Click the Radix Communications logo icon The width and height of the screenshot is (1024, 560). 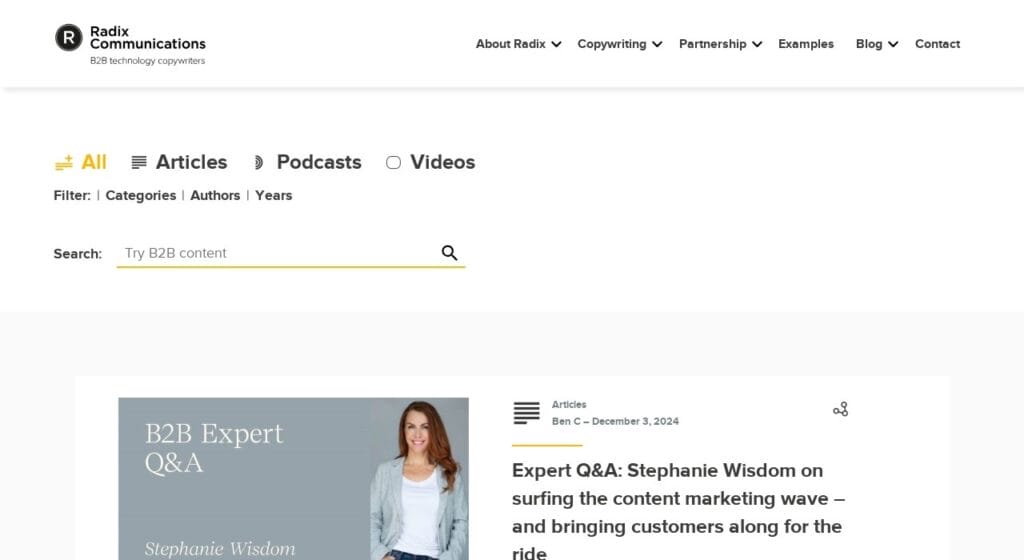(69, 38)
